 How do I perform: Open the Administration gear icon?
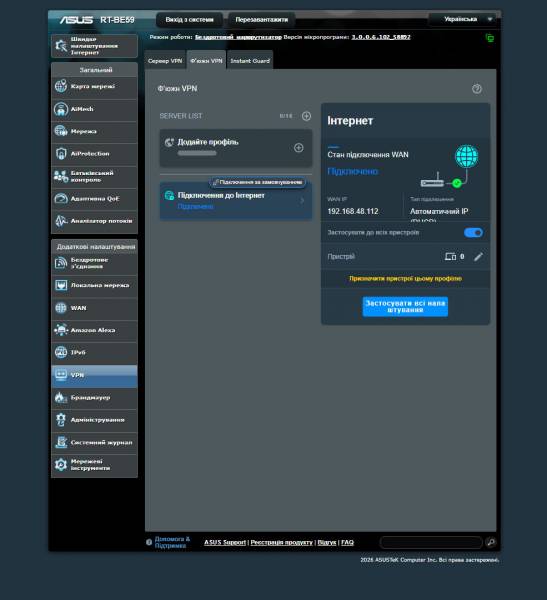pyautogui.click(x=61, y=420)
